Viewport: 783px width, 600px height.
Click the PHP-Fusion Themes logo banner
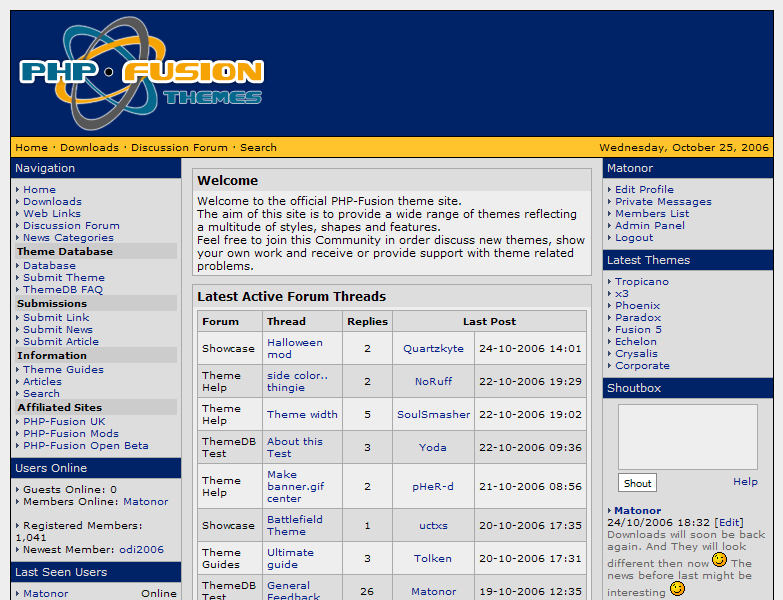(x=141, y=73)
